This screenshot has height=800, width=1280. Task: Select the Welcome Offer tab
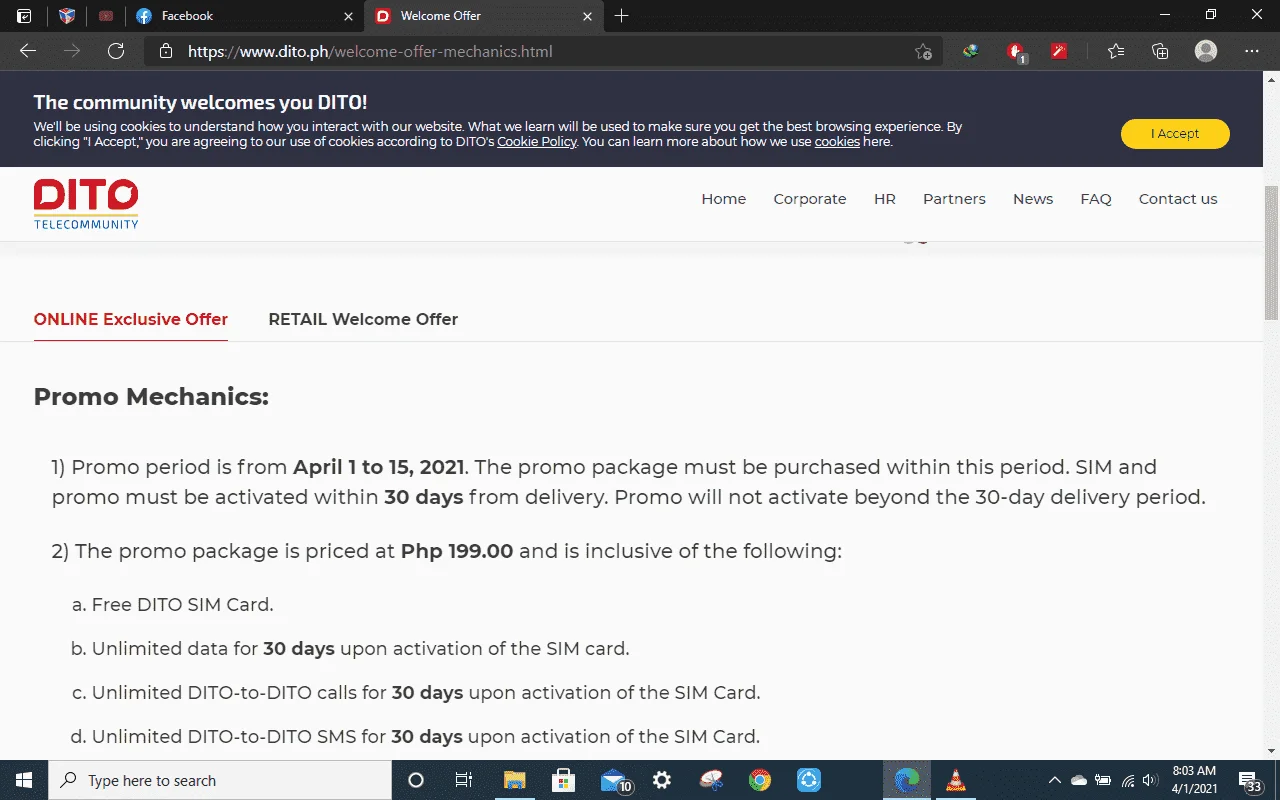(x=483, y=16)
